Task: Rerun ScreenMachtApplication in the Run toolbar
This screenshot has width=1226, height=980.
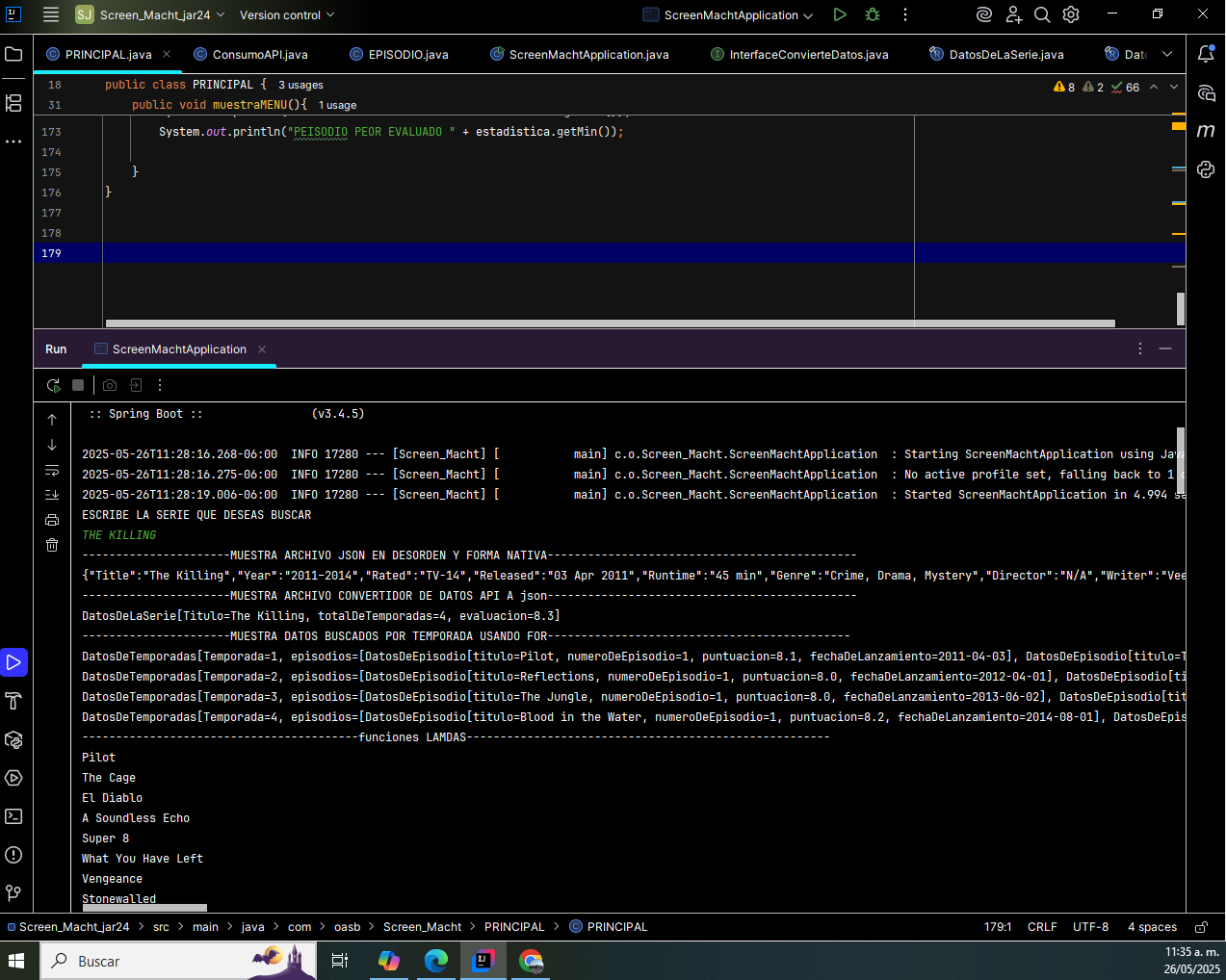Action: click(x=53, y=385)
